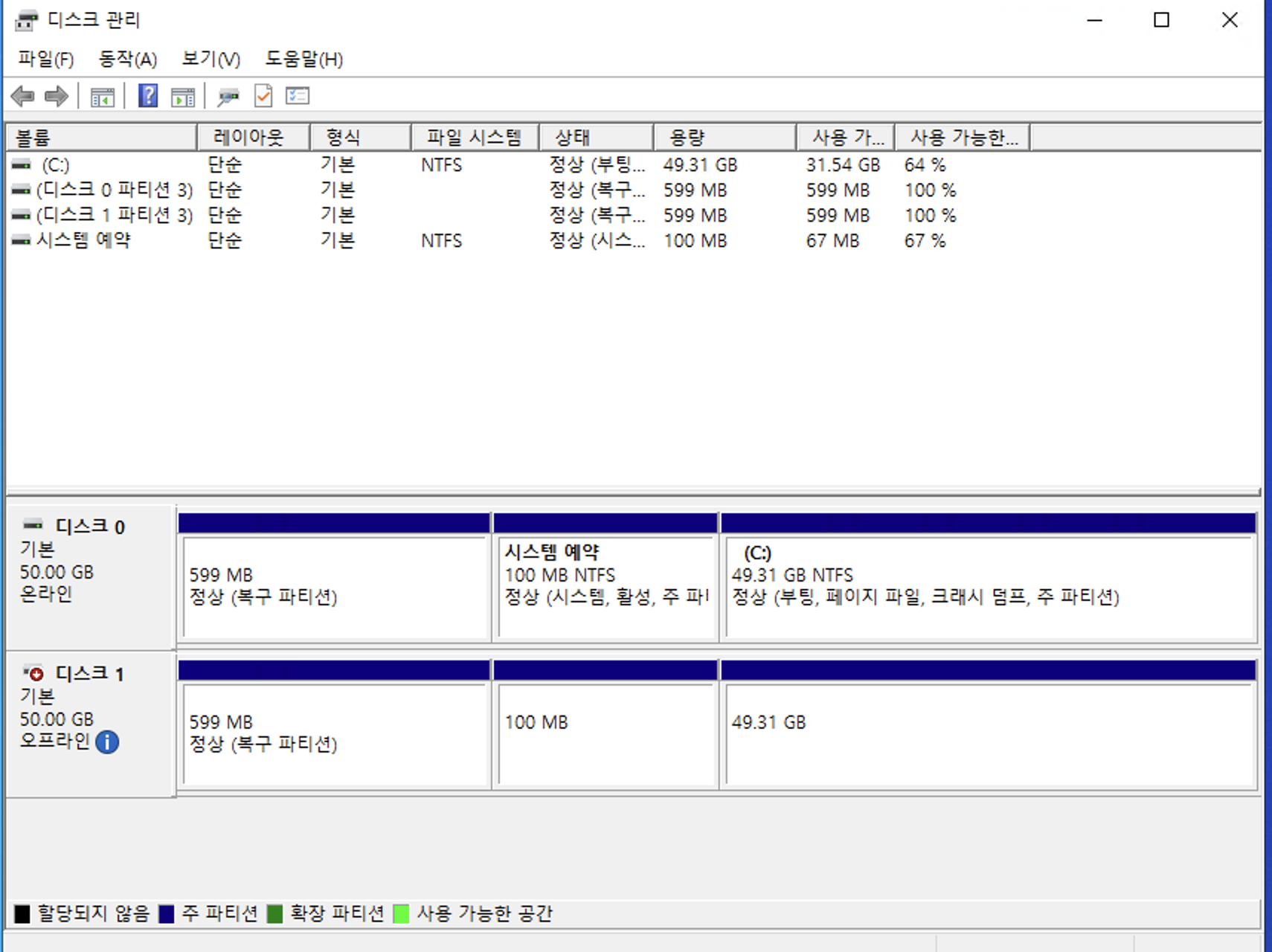The width and height of the screenshot is (1272, 952).
Task: Click the 디스크 1 오프라인 label panel
Action: coord(91,724)
